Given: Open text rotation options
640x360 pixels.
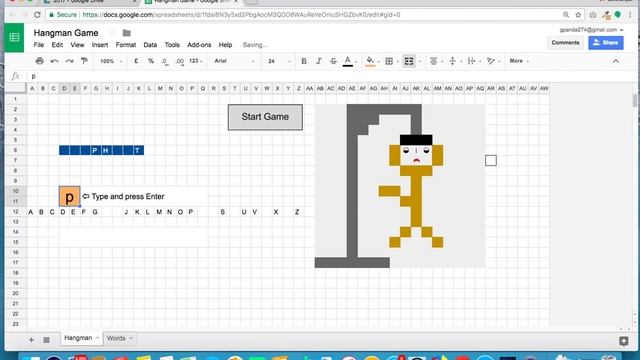Looking at the screenshot, I should [x=491, y=61].
